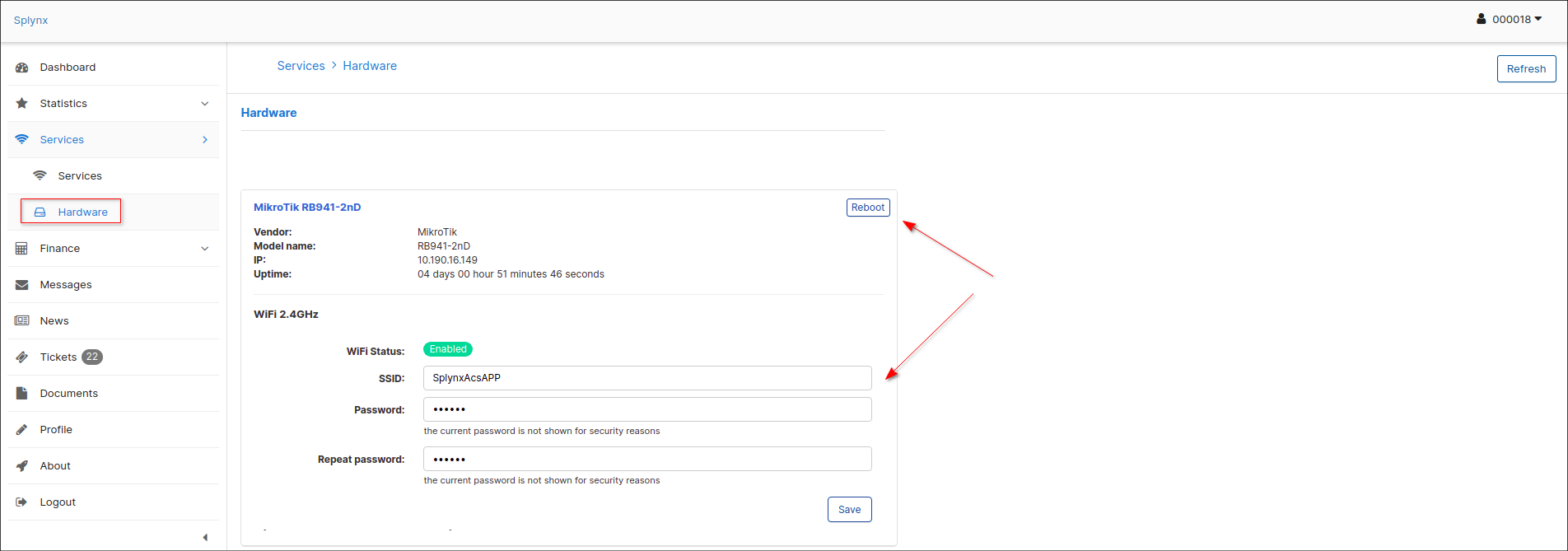Click the About rocket icon
The image size is (1568, 551).
point(22,466)
